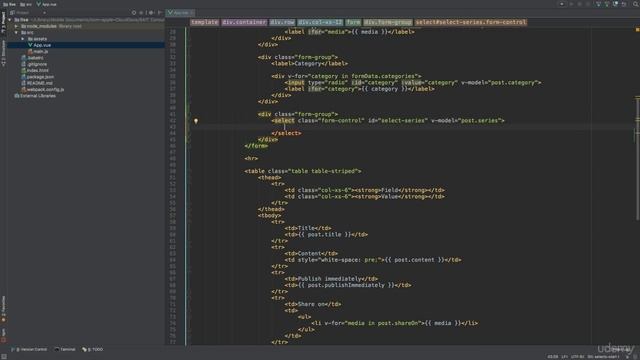Expand the node_modules folder
The width and height of the screenshot is (640, 360).
click(17, 26)
